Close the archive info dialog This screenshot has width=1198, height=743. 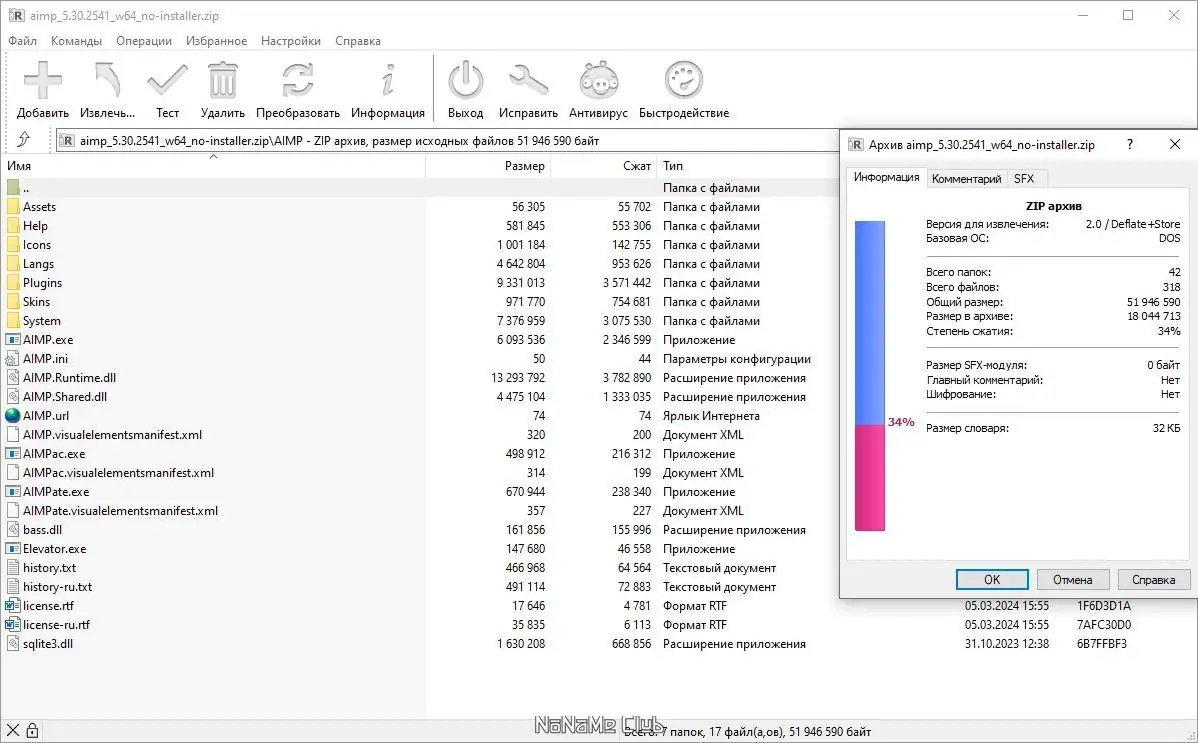[1175, 144]
